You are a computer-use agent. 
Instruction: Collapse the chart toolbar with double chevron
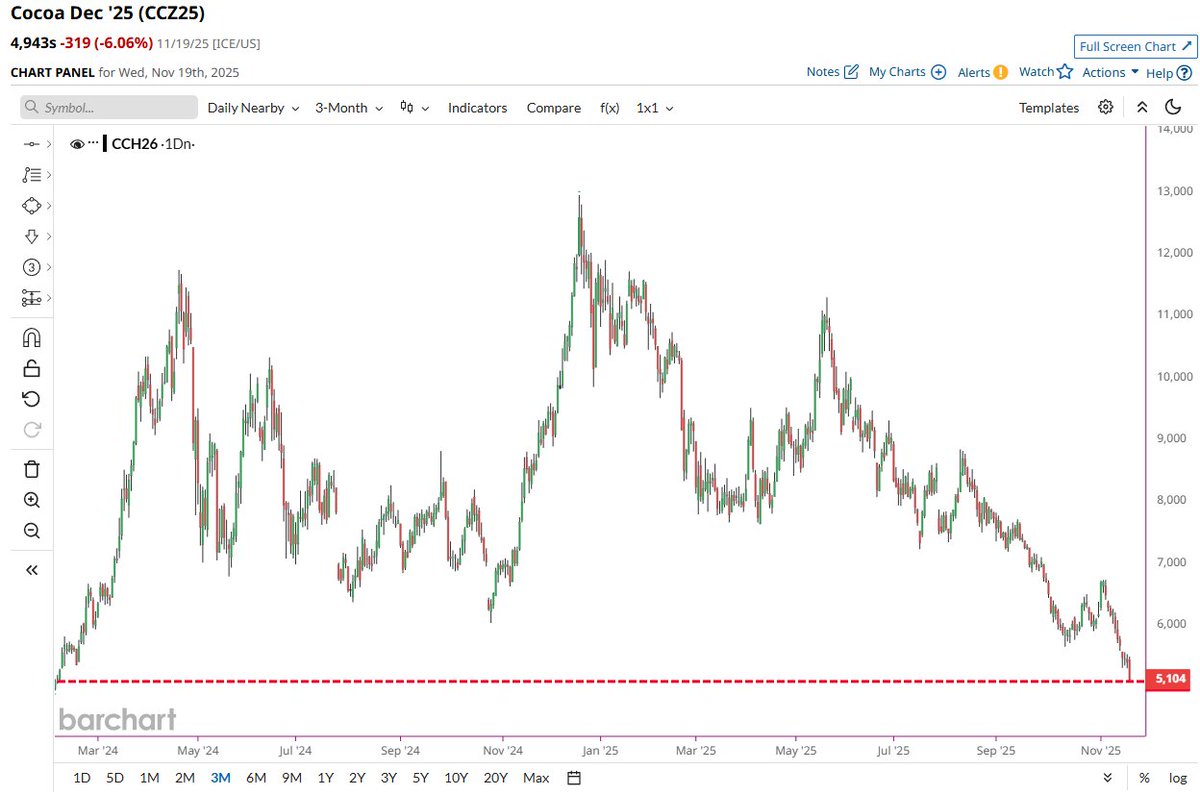pyautogui.click(x=1142, y=107)
